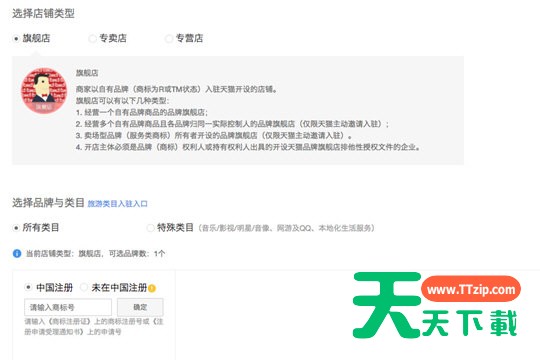Select the 专卖店 store type radio button
Viewport: 540px width, 360px height.
[92, 38]
